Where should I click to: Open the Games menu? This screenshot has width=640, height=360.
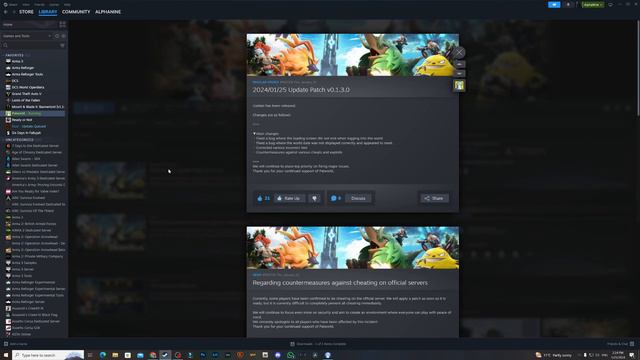[x=54, y=4]
